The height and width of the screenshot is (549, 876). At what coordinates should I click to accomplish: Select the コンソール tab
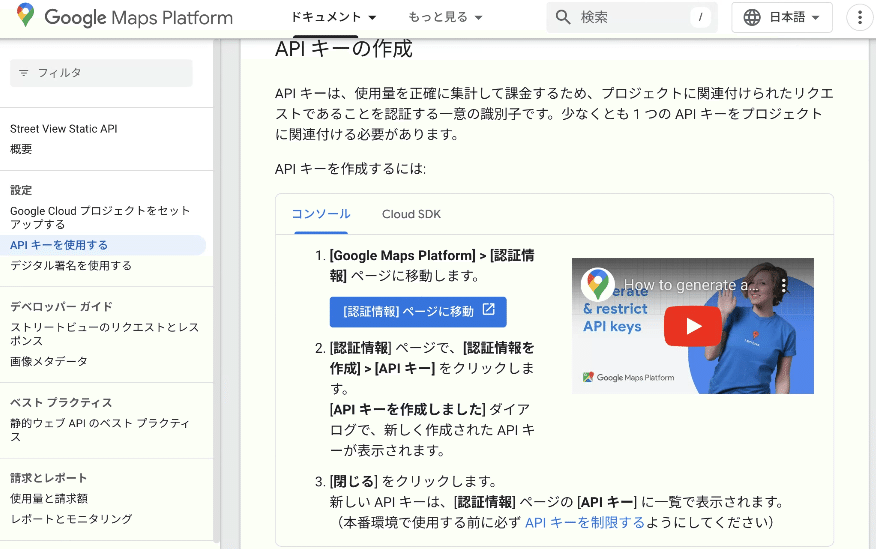pos(321,214)
